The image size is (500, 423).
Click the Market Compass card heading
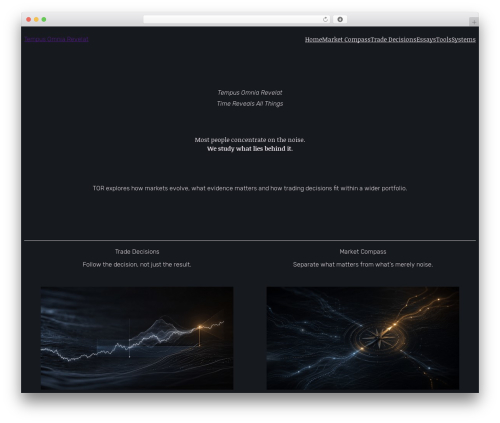[363, 252]
